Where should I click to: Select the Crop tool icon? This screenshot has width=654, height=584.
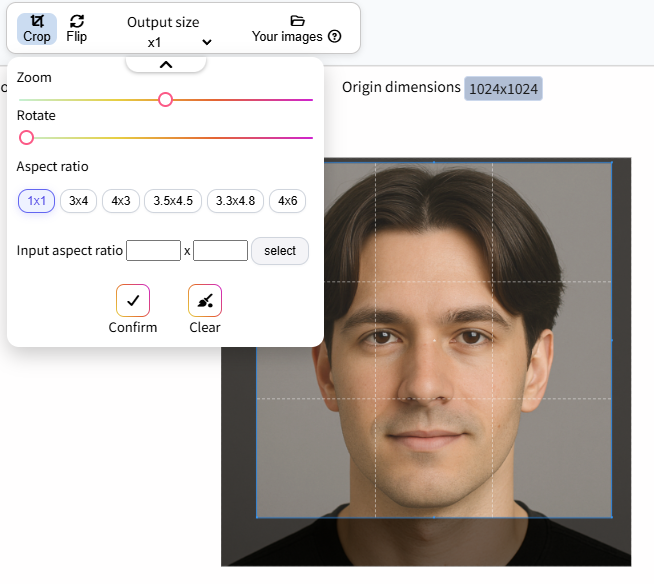pyautogui.click(x=37, y=20)
